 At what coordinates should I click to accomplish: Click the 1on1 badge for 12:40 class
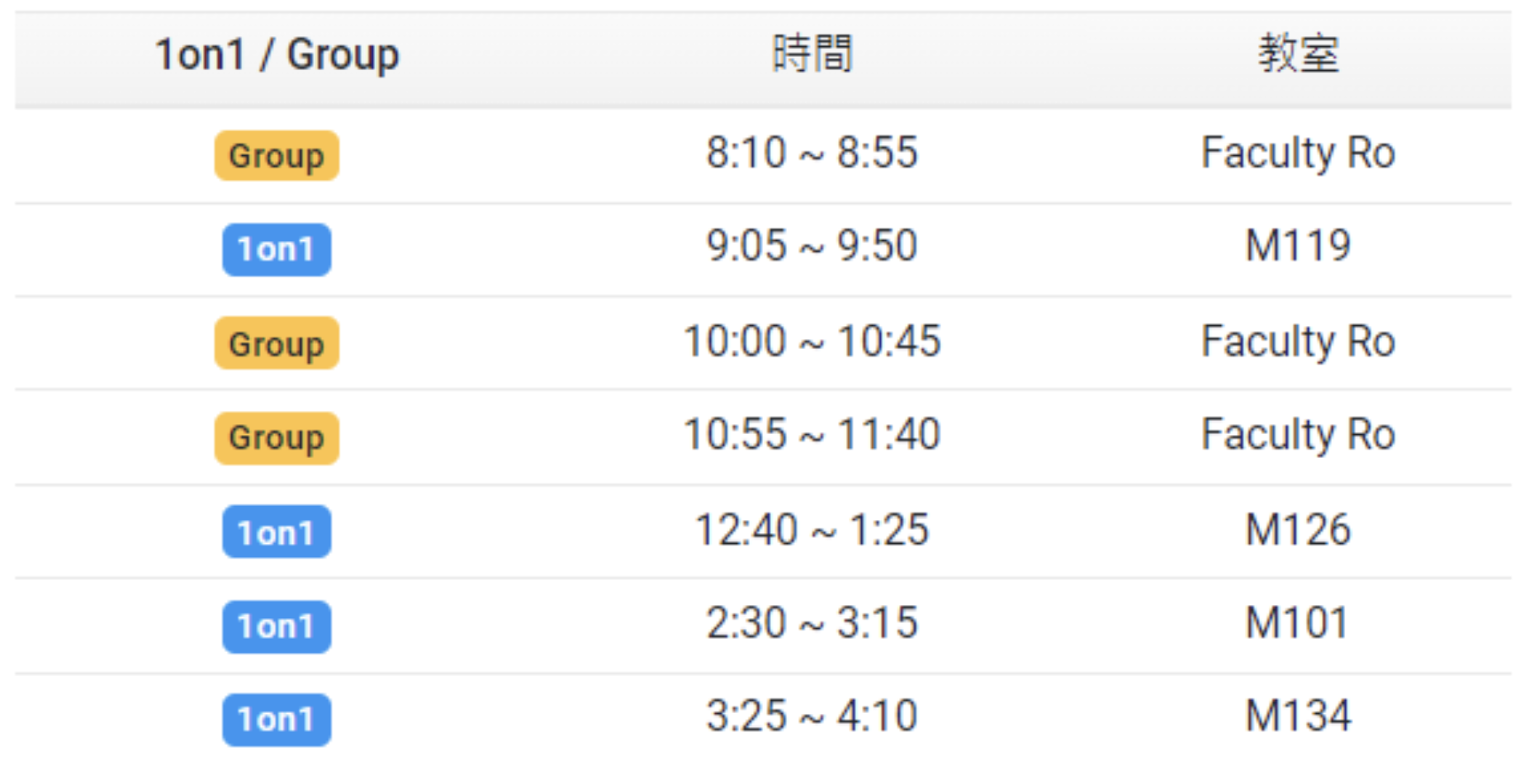[x=277, y=532]
